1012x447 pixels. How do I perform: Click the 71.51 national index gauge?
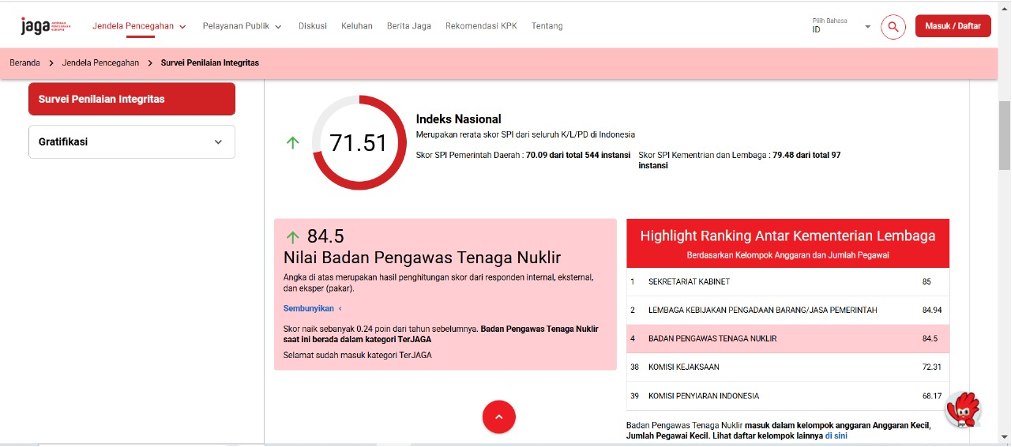point(359,143)
